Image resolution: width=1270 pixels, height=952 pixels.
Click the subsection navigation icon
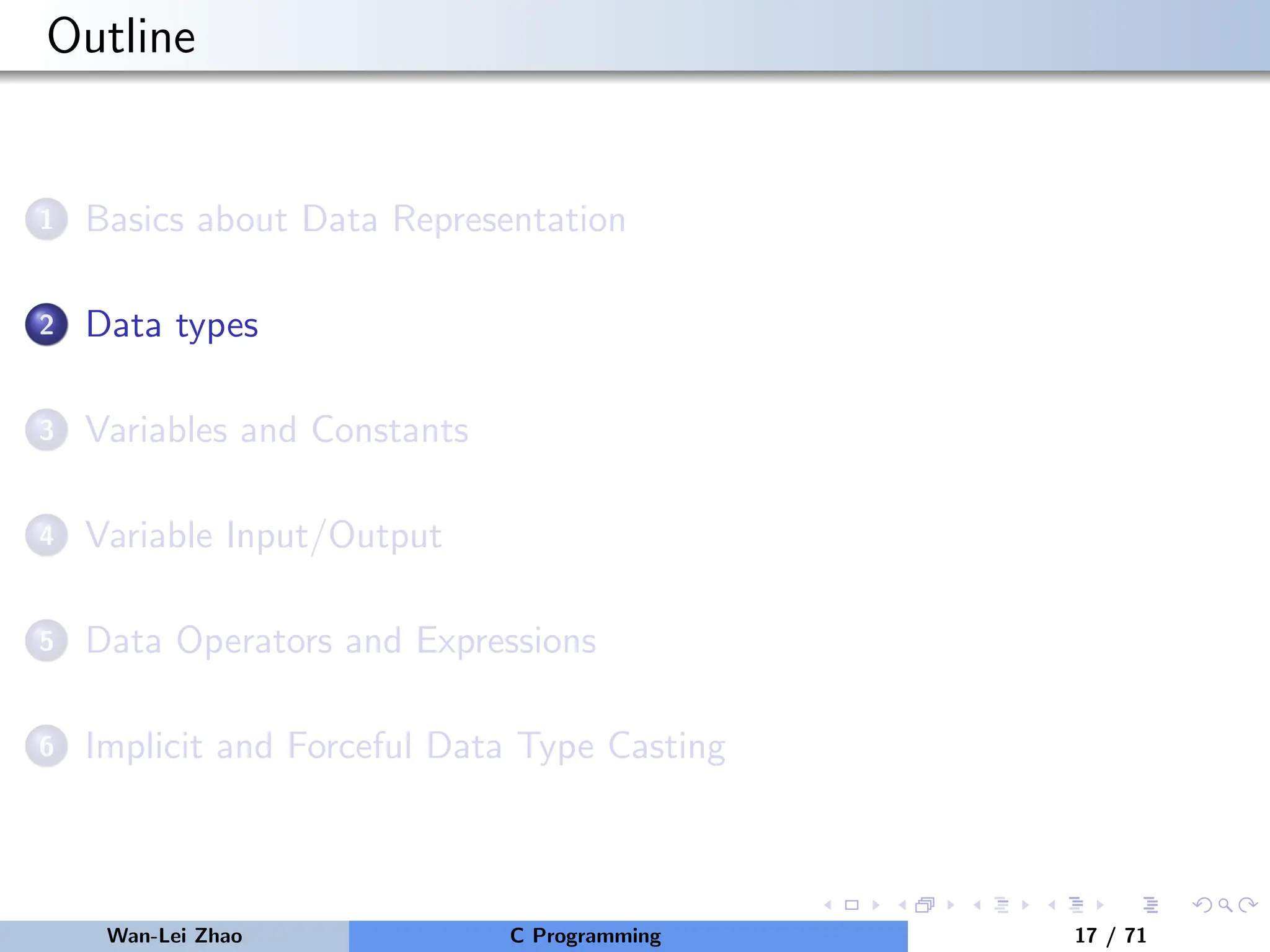[1001, 905]
